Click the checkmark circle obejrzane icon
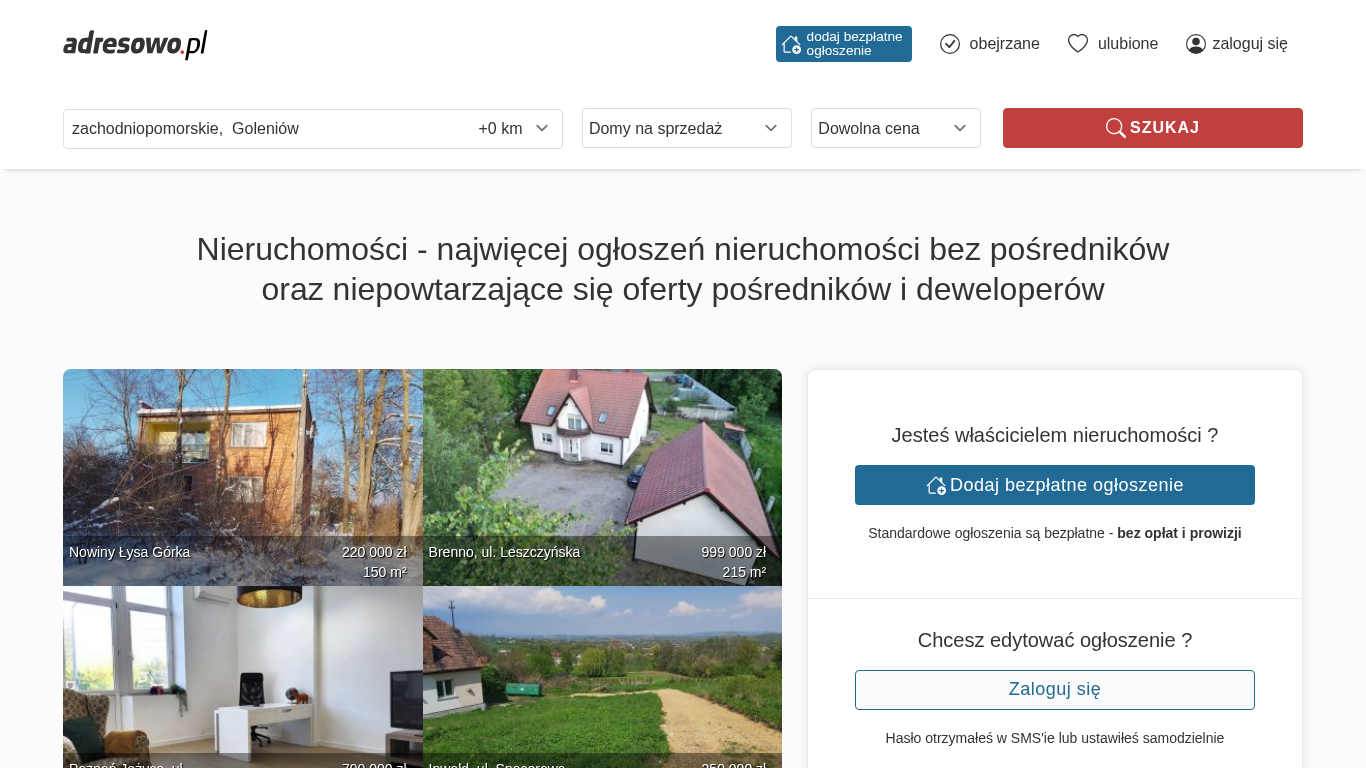 click(x=950, y=44)
